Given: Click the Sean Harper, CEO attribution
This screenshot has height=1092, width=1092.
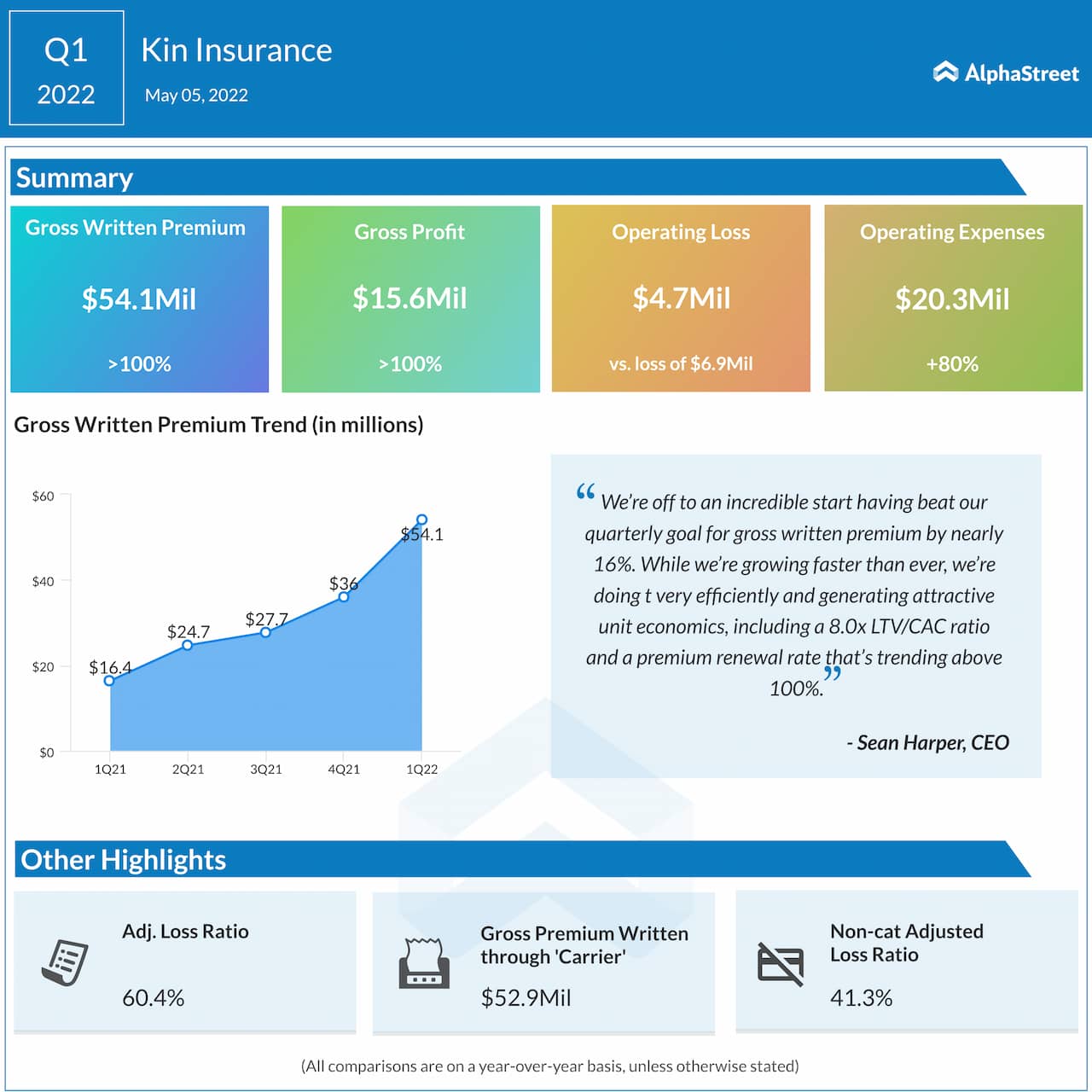Looking at the screenshot, I should [927, 742].
